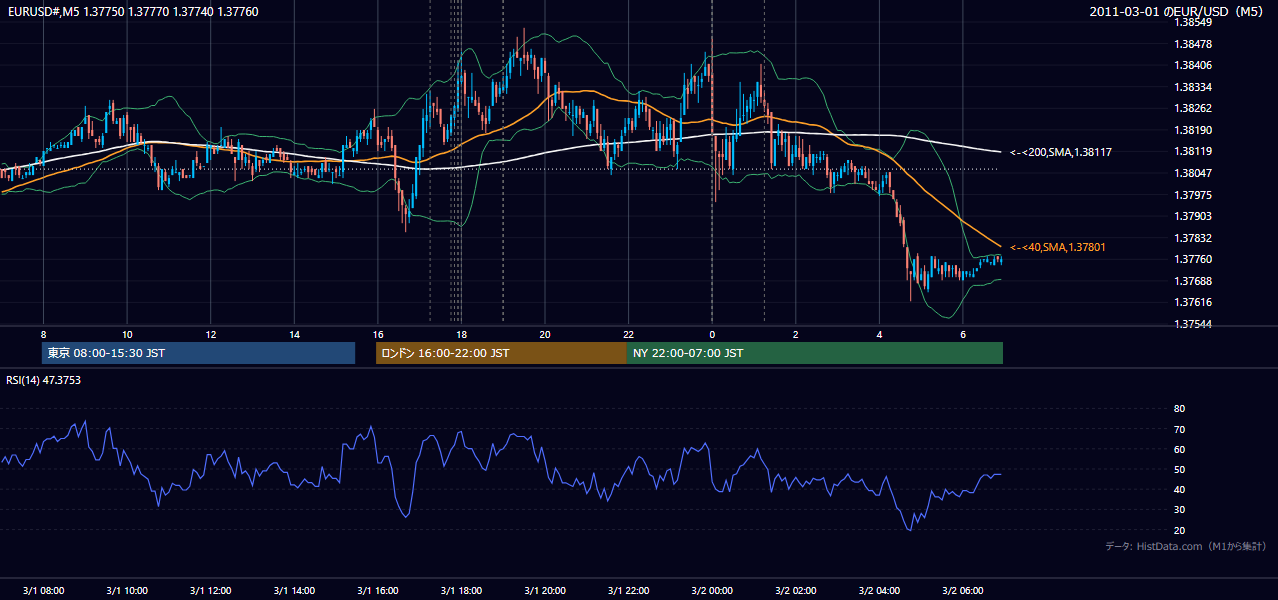Click the 3/1 18:00 bottom time label

pos(461,590)
